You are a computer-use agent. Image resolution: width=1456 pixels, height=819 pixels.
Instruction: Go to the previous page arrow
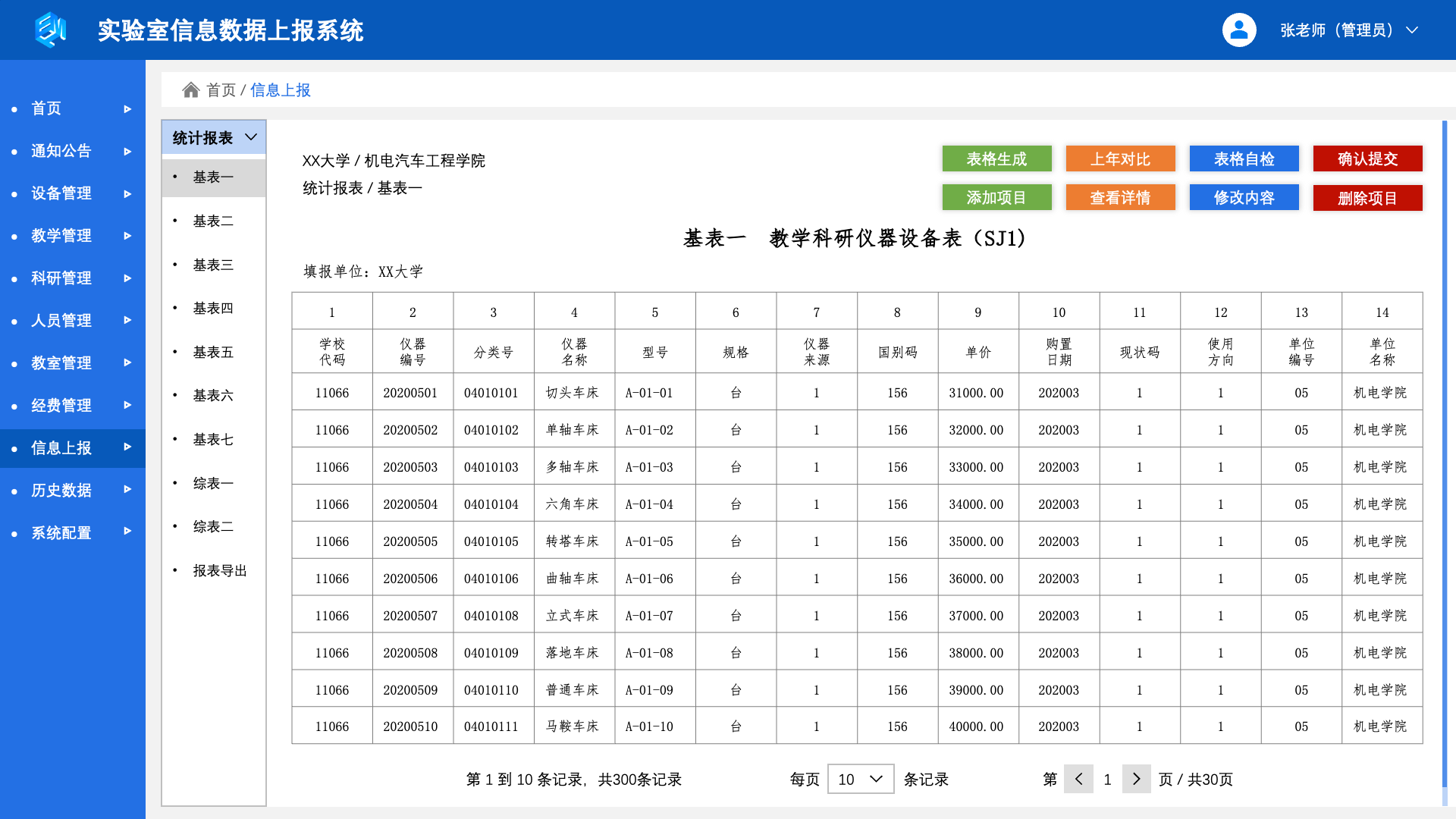1078,779
